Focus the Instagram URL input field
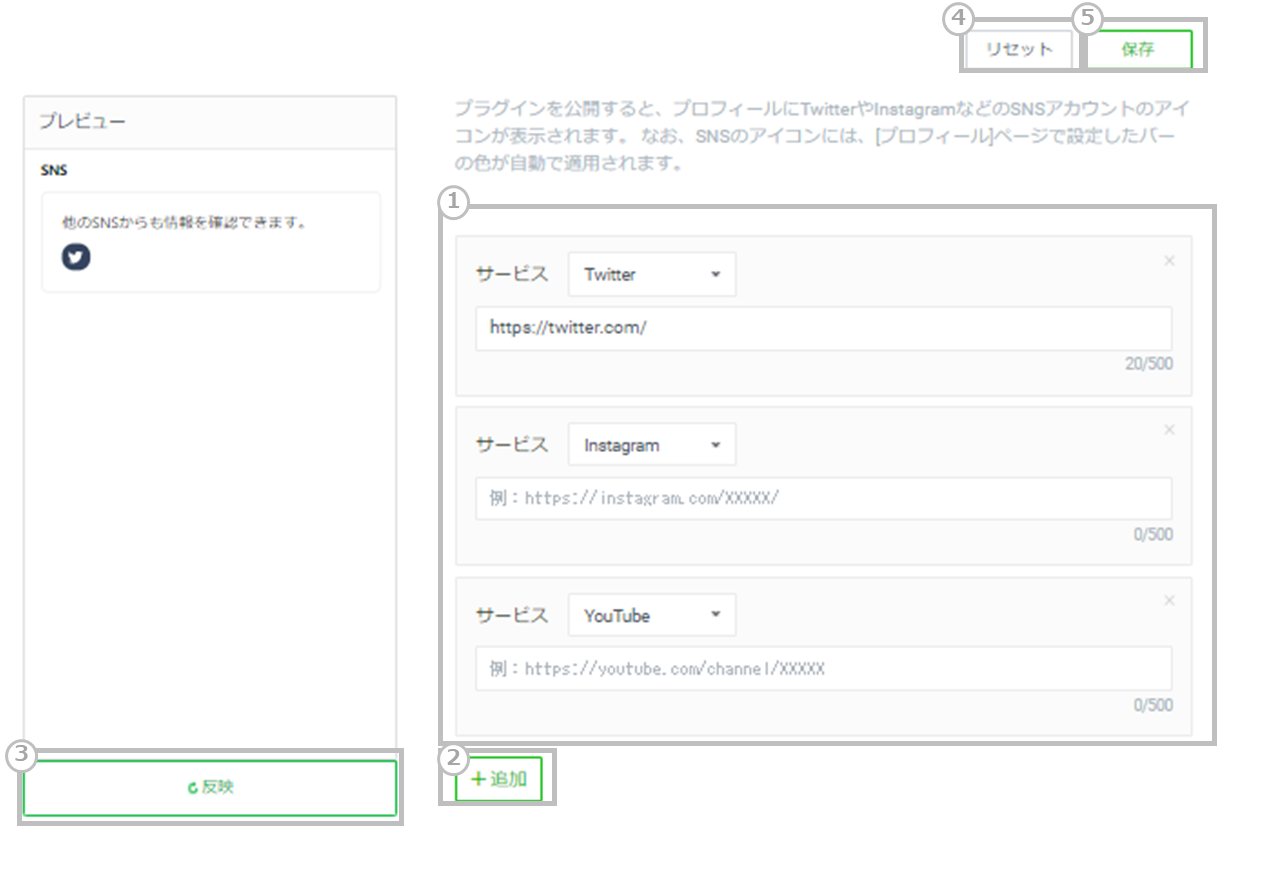The width and height of the screenshot is (1269, 871). point(822,498)
